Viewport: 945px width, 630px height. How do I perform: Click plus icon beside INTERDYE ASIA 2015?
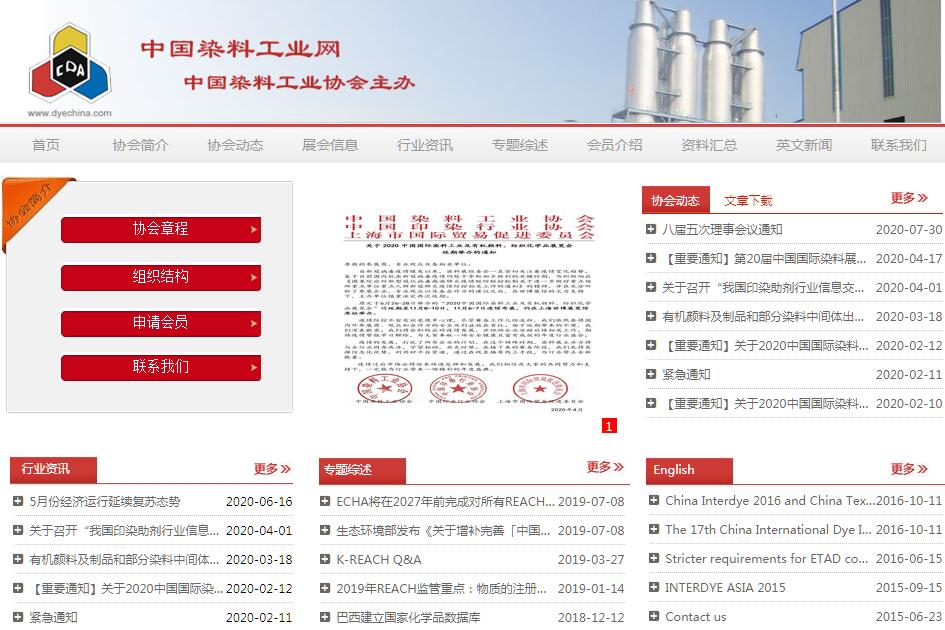[x=654, y=588]
